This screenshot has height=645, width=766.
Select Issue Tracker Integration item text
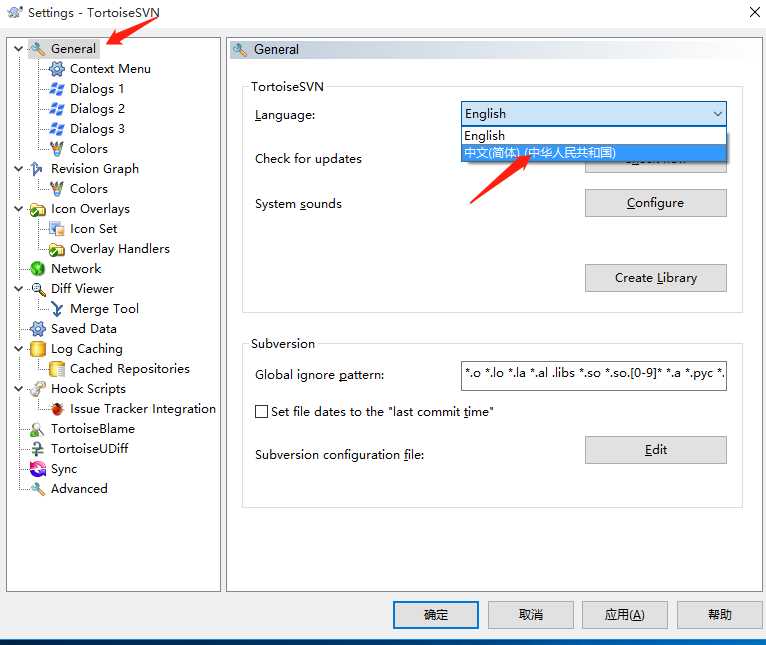pos(143,409)
